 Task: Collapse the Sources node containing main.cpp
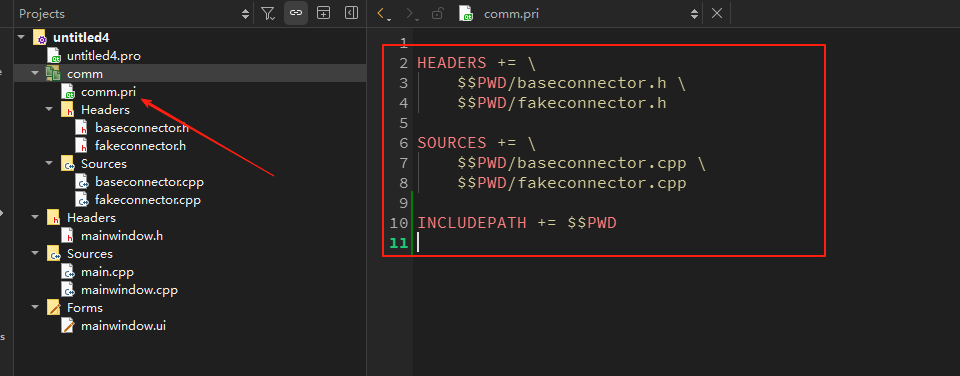click(36, 254)
